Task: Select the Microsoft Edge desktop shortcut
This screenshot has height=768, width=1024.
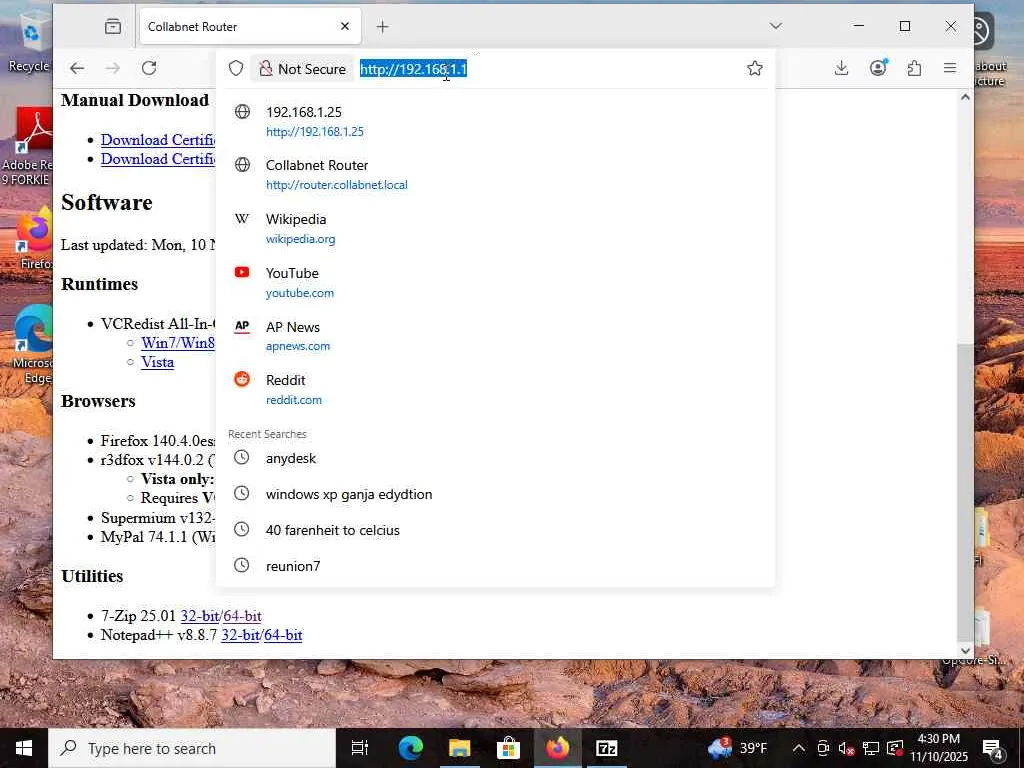Action: [x=31, y=345]
